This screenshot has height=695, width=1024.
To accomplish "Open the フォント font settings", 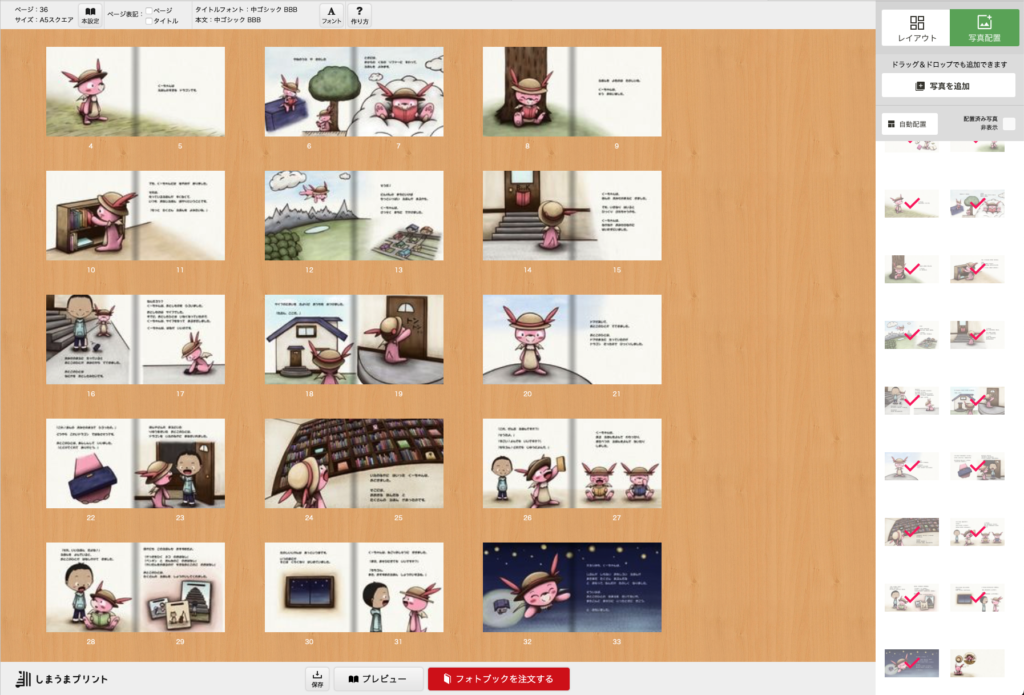I will pos(331,14).
